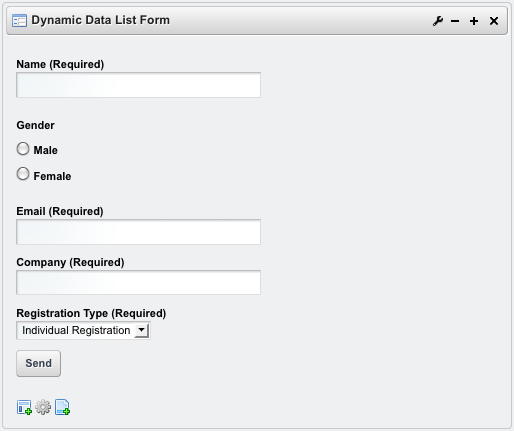Click the dropdown arrow next to Individual Registration
This screenshot has width=514, height=431.
(x=142, y=330)
